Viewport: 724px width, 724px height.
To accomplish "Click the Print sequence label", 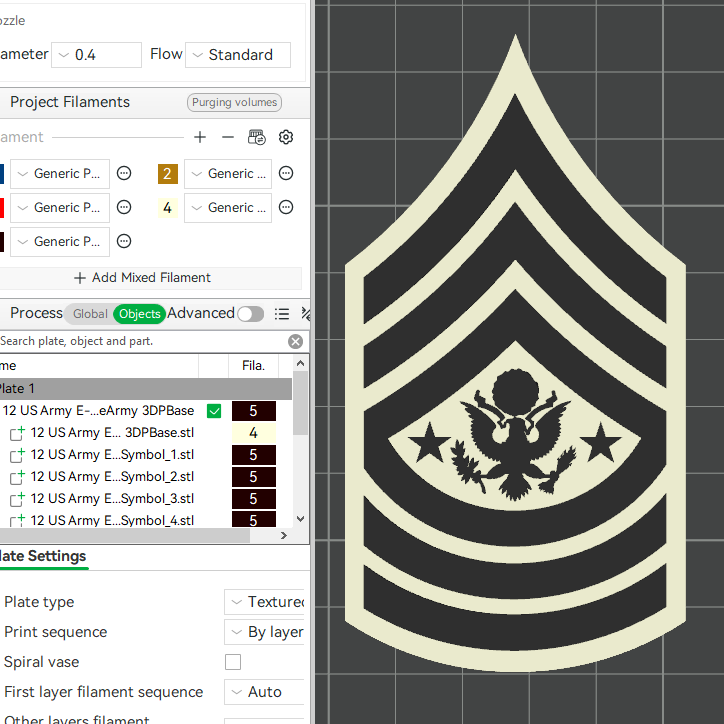I will pyautogui.click(x=55, y=632).
